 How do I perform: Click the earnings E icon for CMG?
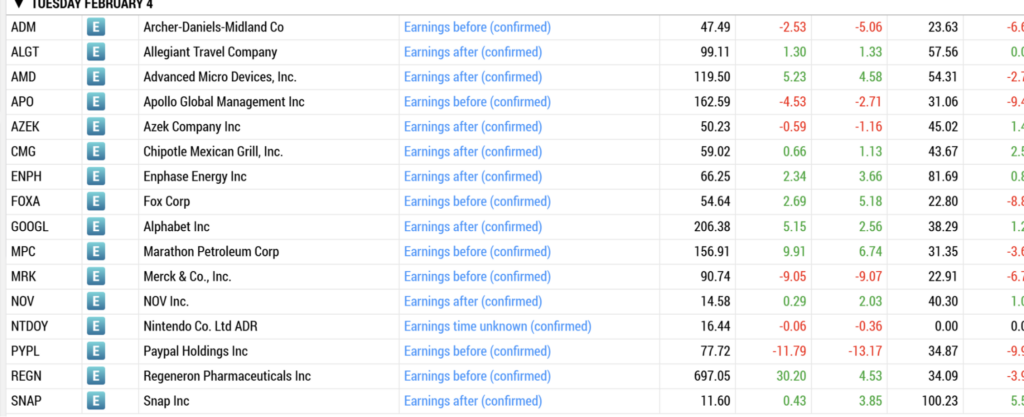click(x=96, y=152)
